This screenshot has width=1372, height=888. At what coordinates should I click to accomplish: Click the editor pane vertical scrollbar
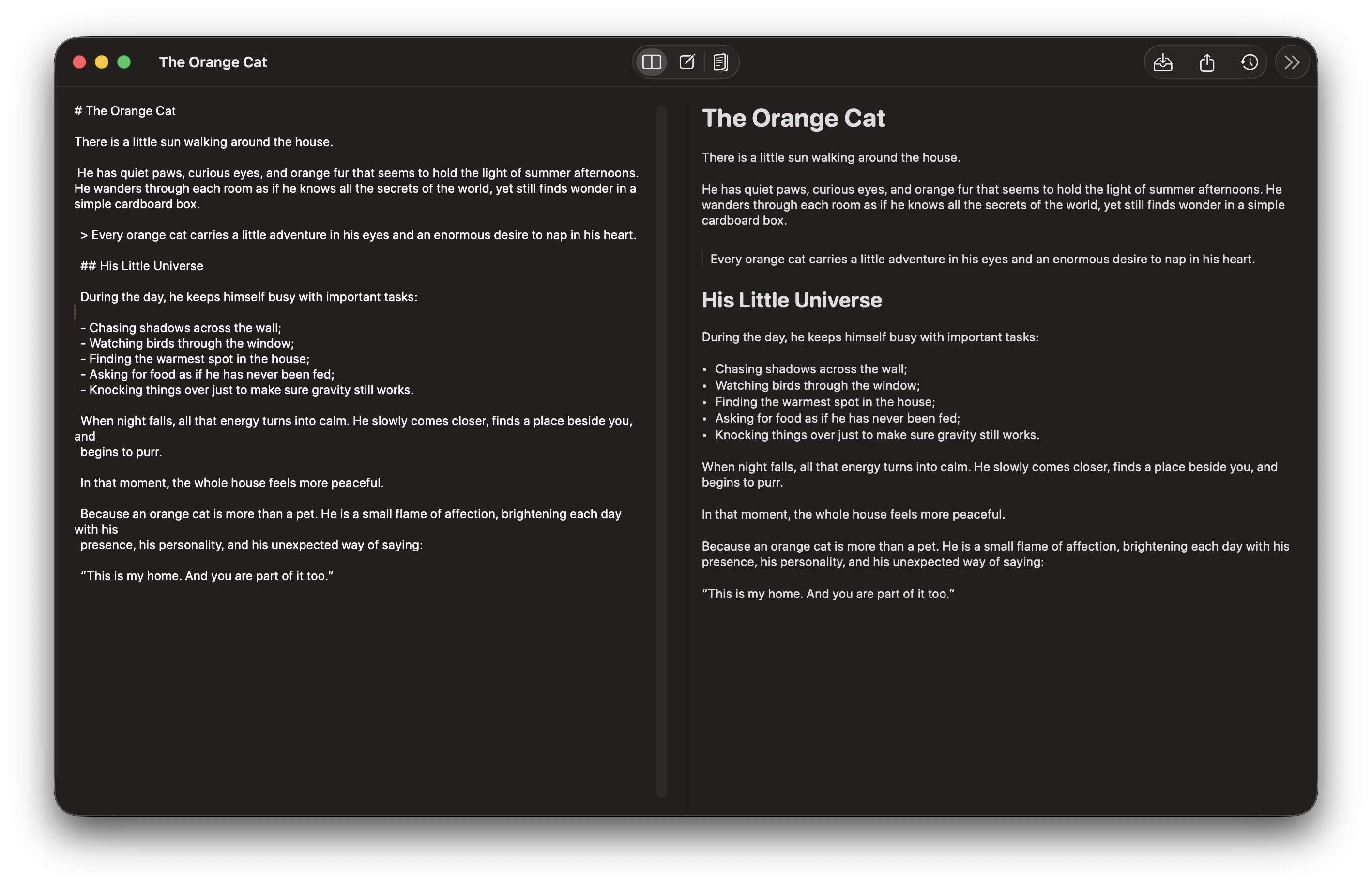pos(661,450)
